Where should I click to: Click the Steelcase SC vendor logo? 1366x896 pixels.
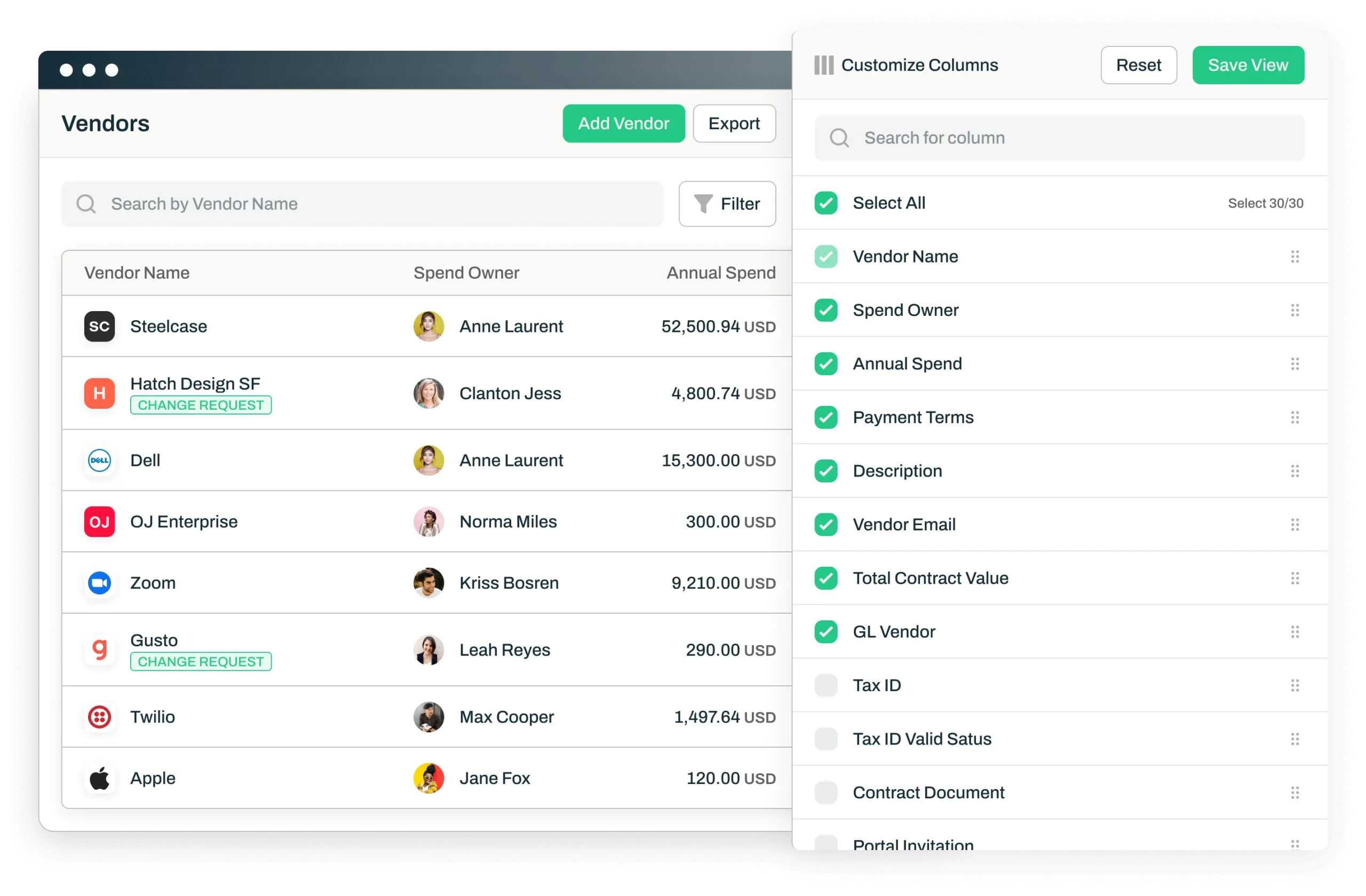coord(99,326)
